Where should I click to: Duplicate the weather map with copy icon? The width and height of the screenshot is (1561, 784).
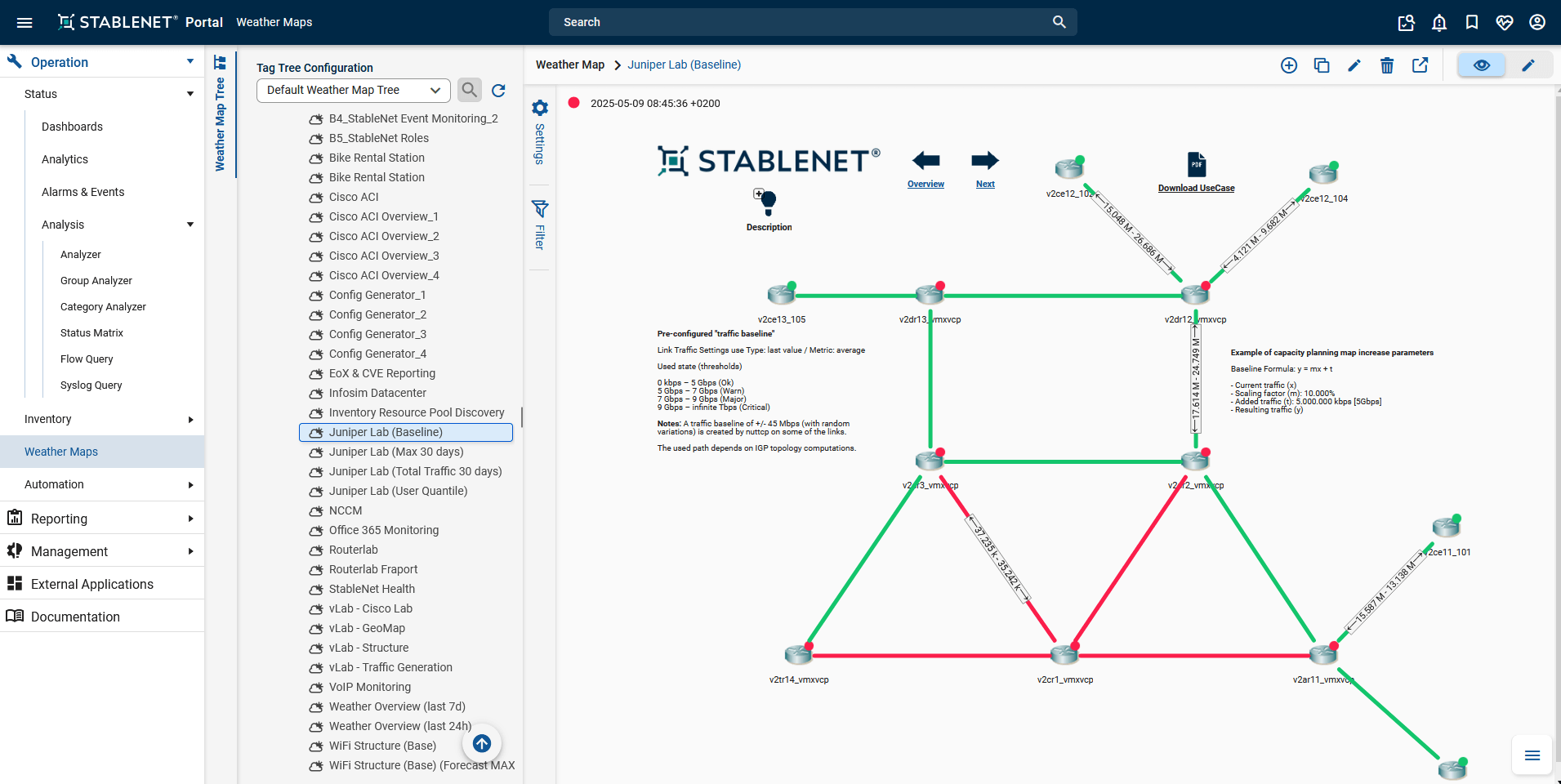pyautogui.click(x=1322, y=65)
